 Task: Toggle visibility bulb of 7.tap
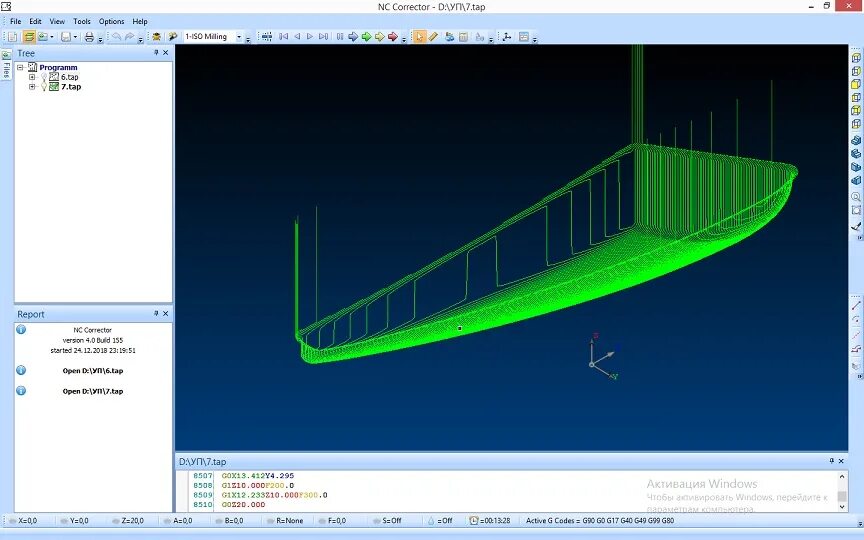(x=44, y=87)
